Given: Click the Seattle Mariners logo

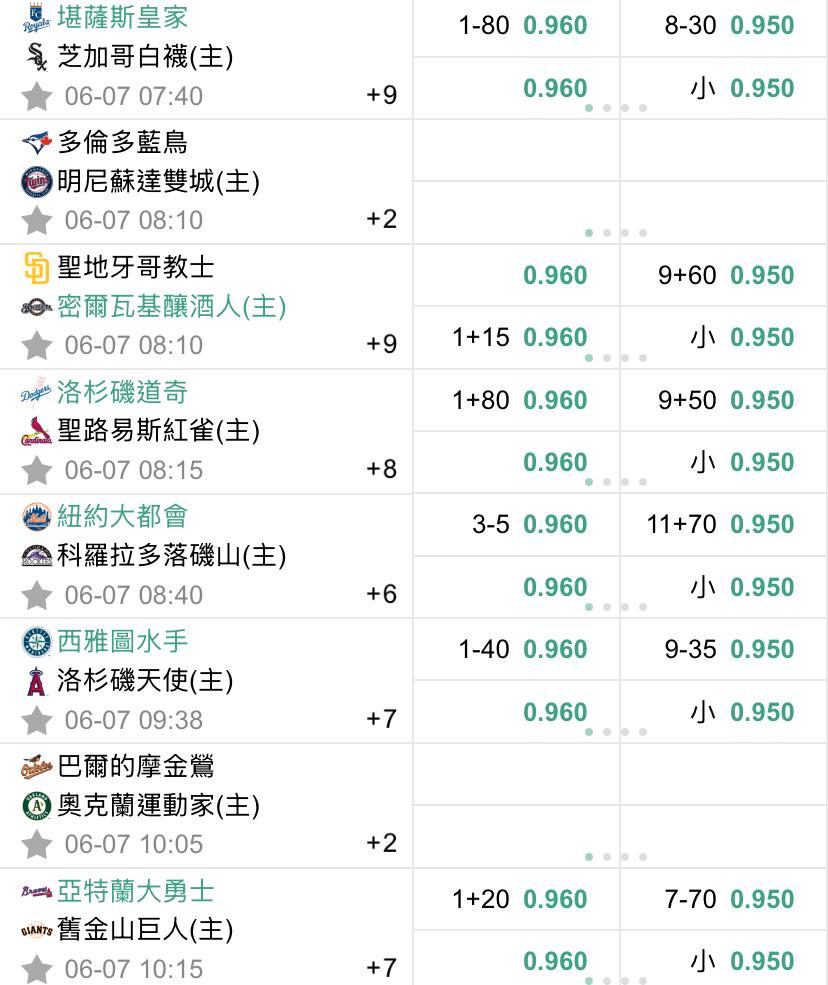Looking at the screenshot, I should (x=36, y=641).
